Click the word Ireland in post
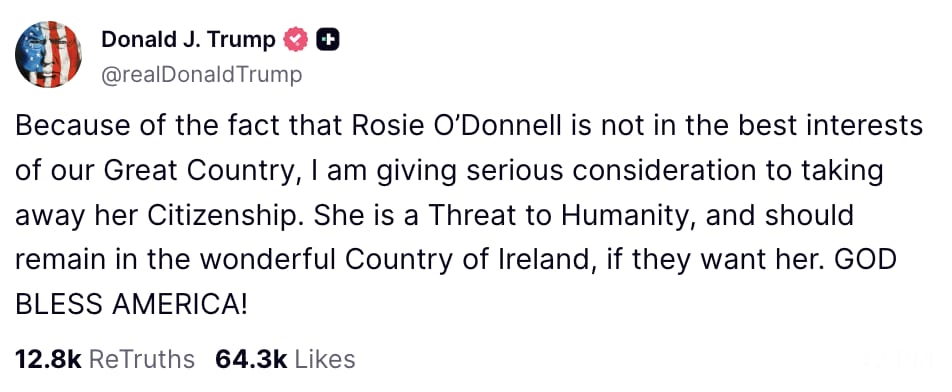Viewport: 952px width, 392px height. point(540,261)
